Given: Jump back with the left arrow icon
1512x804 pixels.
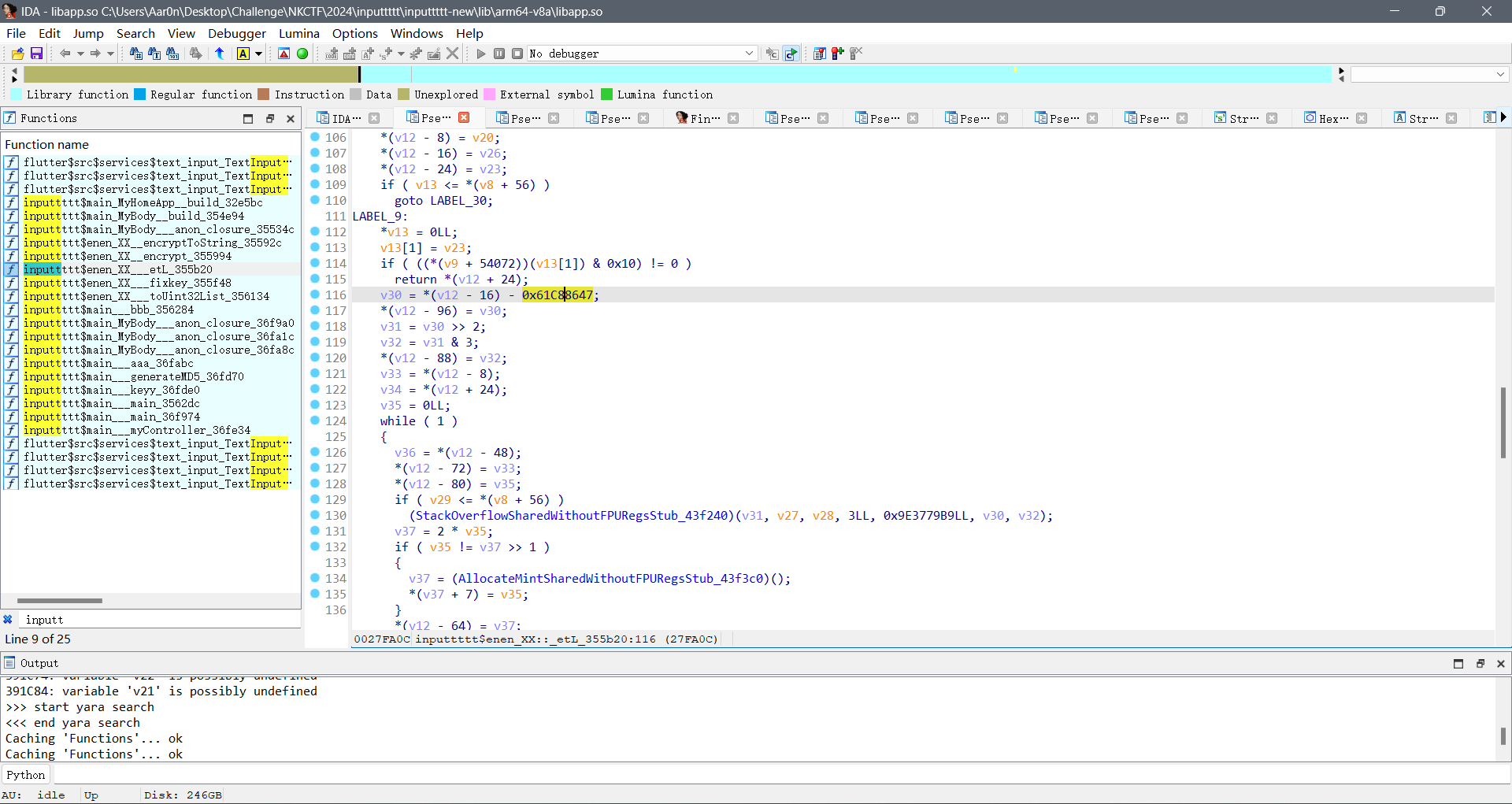Looking at the screenshot, I should [x=65, y=54].
